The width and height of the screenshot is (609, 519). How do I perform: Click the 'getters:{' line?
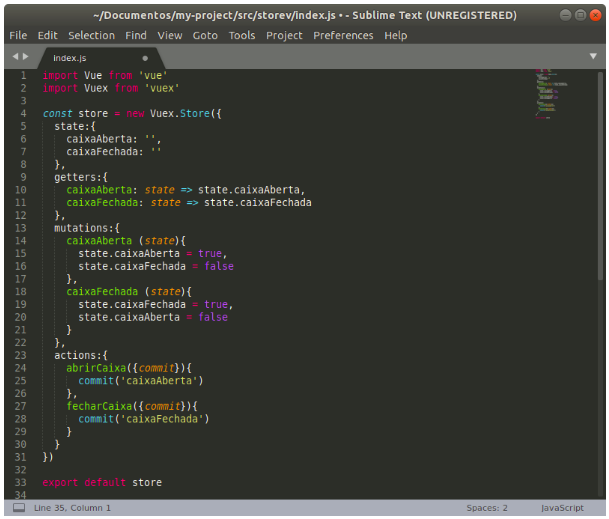pos(81,177)
